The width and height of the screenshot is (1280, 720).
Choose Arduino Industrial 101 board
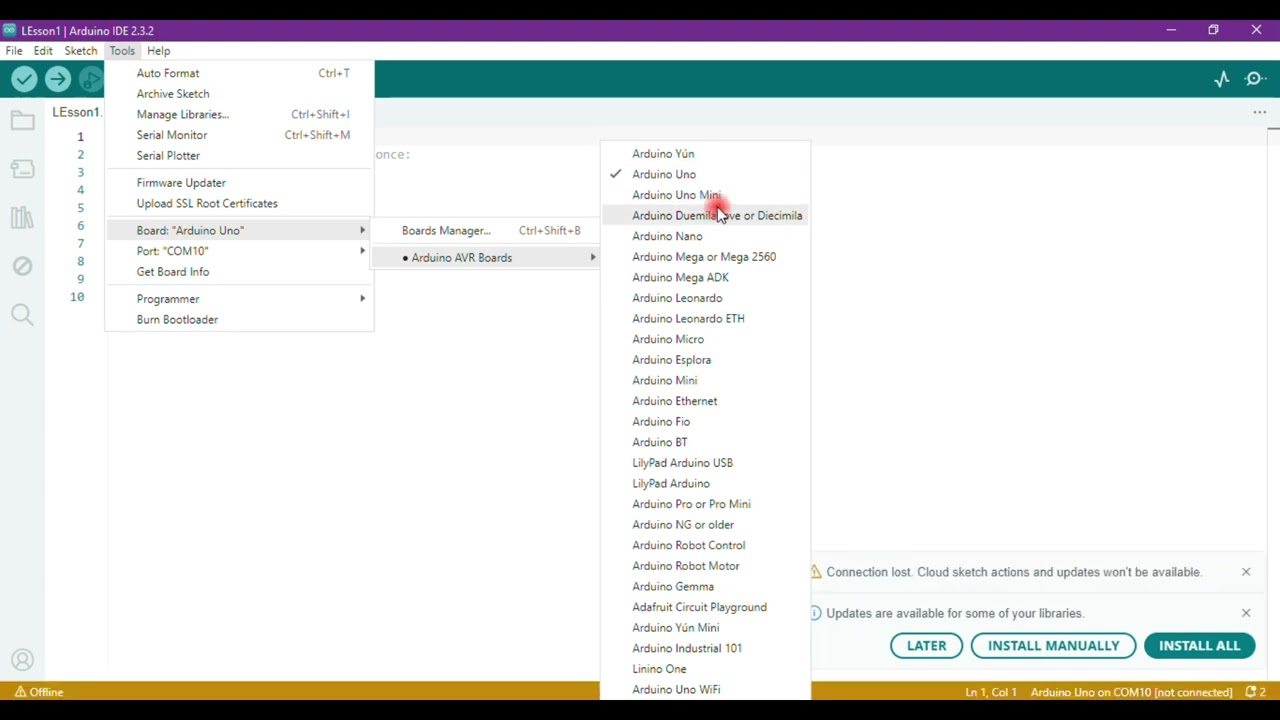705,648
